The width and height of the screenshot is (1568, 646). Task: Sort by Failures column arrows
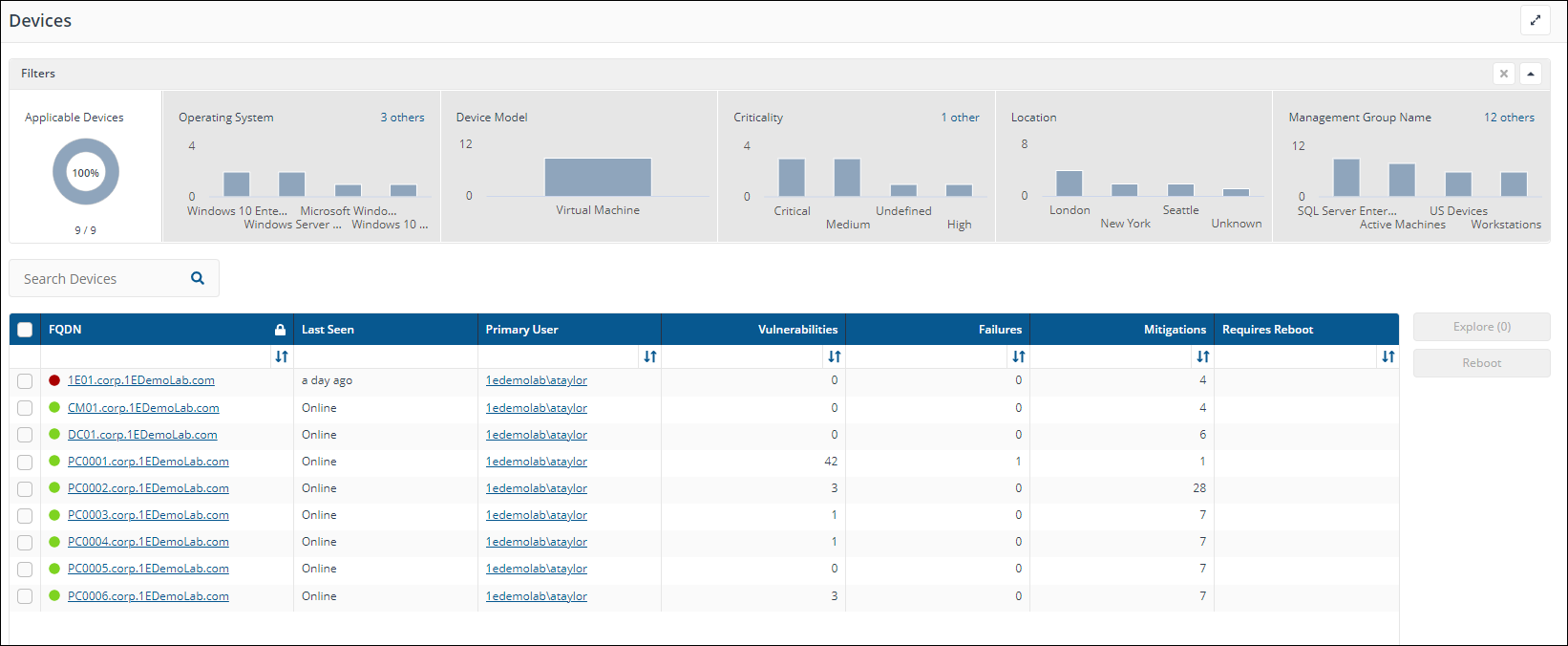(x=1019, y=356)
